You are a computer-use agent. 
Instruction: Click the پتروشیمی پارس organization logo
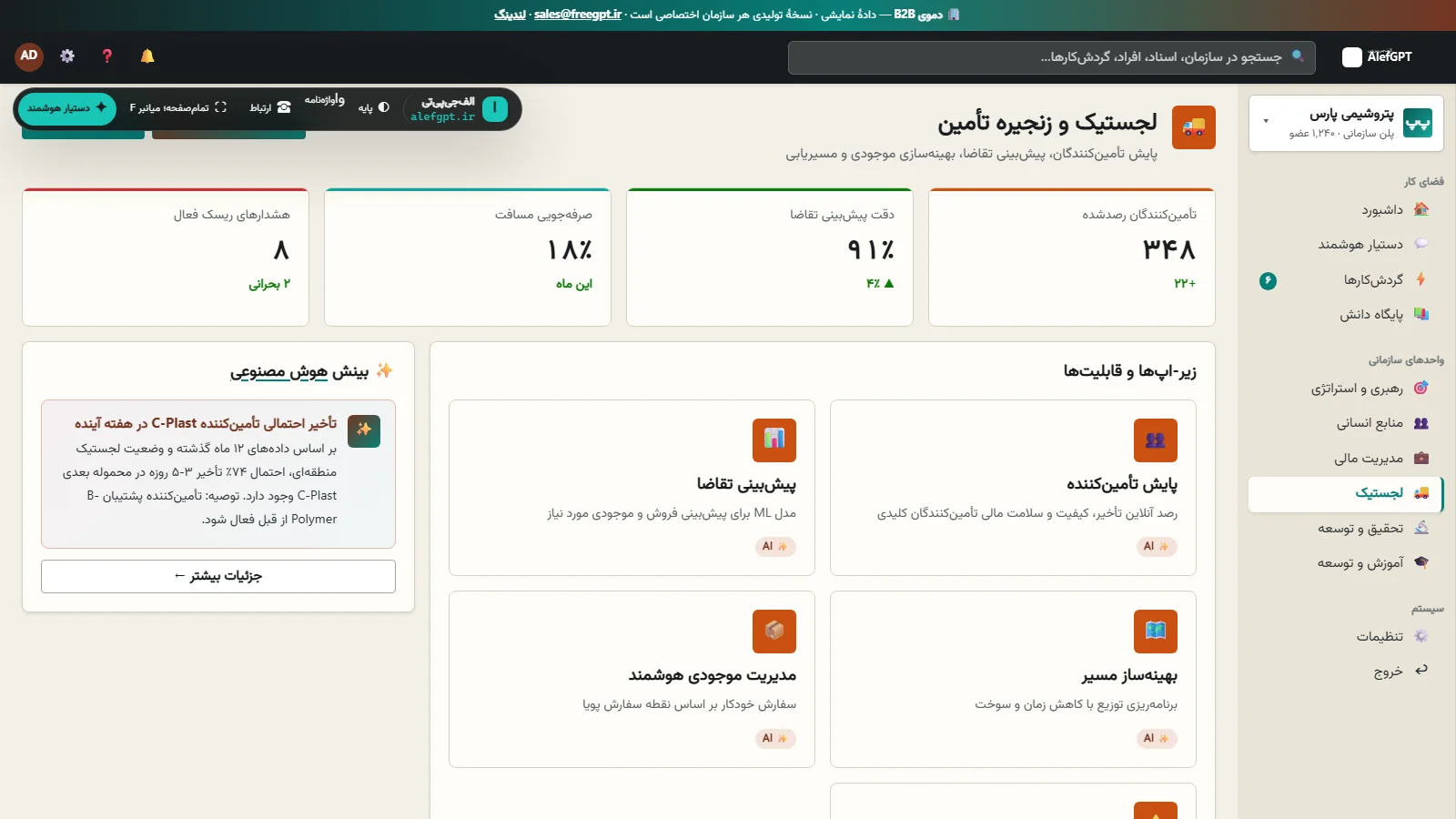[1417, 123]
